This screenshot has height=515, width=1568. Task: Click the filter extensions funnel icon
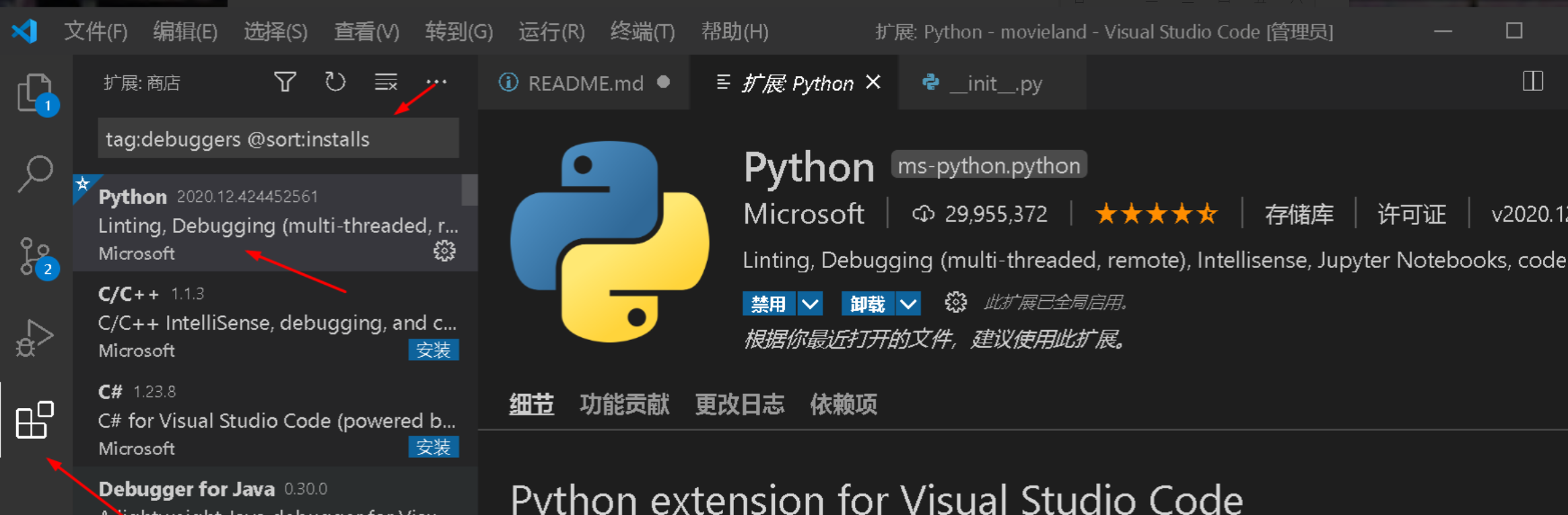coord(285,82)
